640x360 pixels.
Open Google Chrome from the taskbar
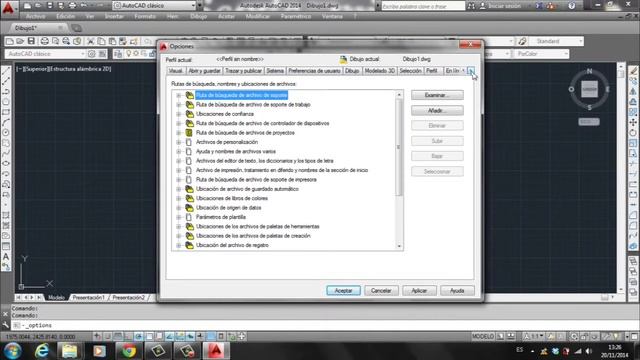click(x=129, y=351)
